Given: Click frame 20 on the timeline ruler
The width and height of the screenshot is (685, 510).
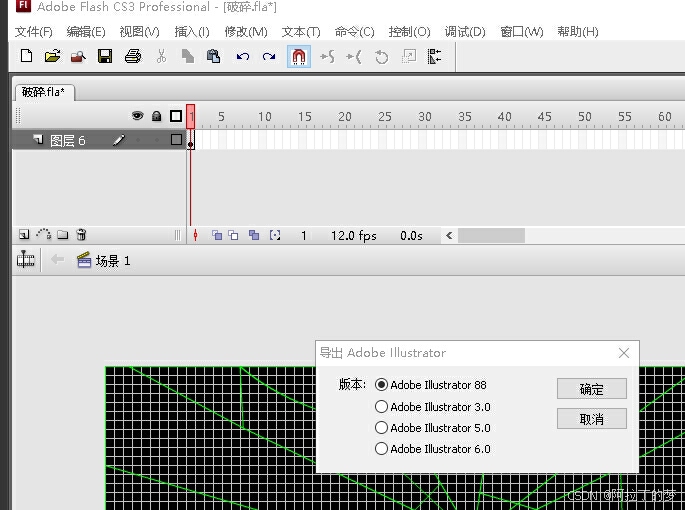Looking at the screenshot, I should pyautogui.click(x=345, y=117).
